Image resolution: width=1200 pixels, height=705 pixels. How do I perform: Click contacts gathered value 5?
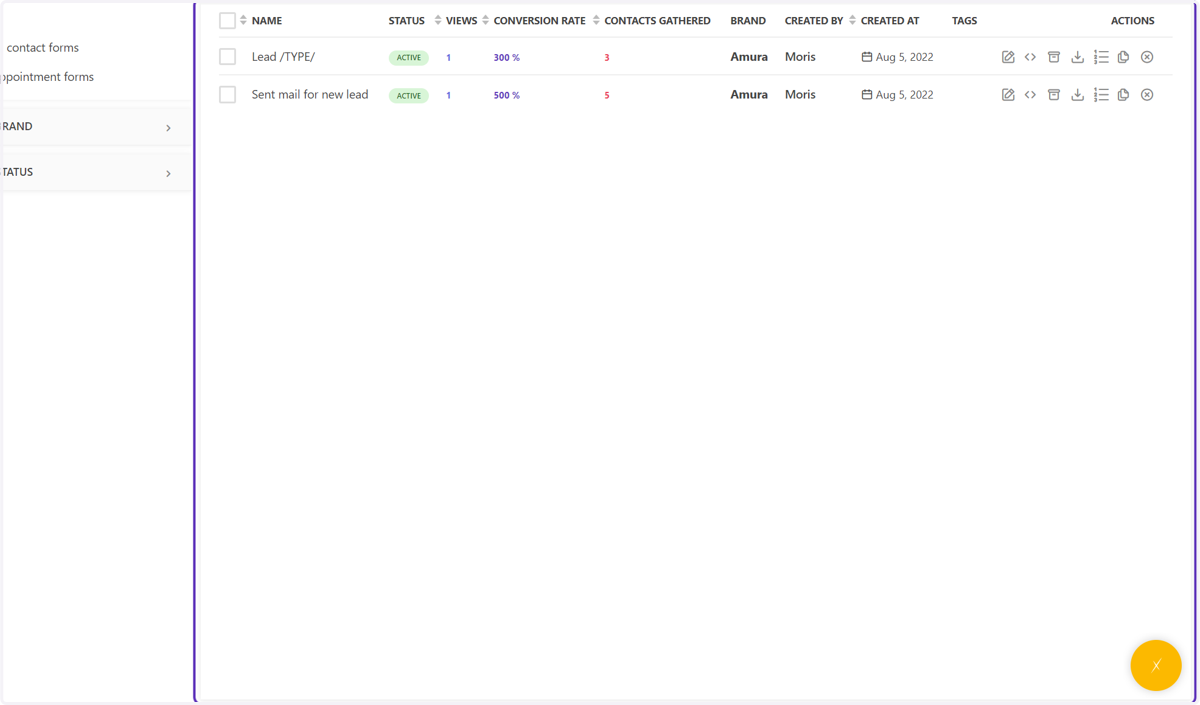coord(607,96)
